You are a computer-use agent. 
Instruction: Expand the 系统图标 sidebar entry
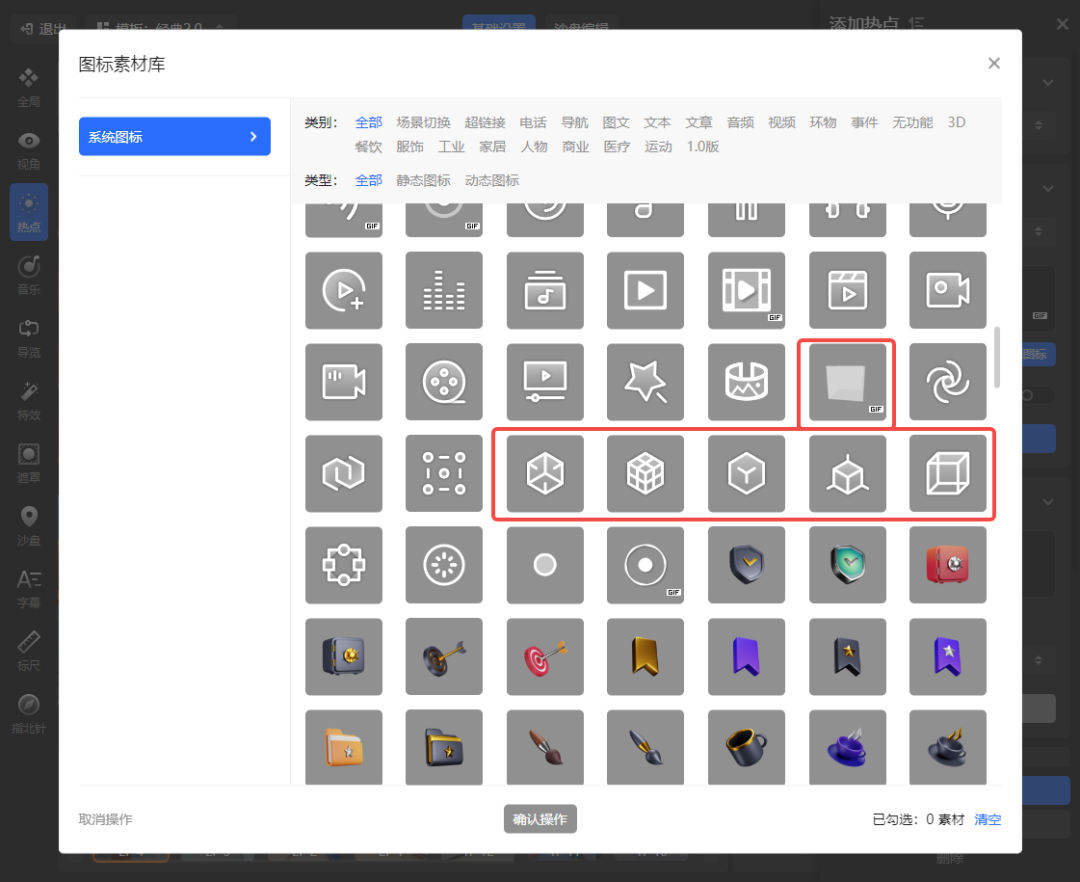(174, 137)
